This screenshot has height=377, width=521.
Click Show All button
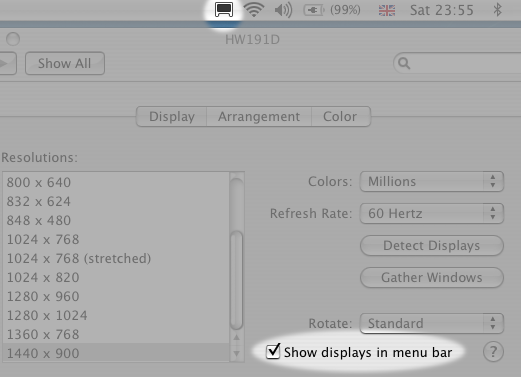point(65,63)
